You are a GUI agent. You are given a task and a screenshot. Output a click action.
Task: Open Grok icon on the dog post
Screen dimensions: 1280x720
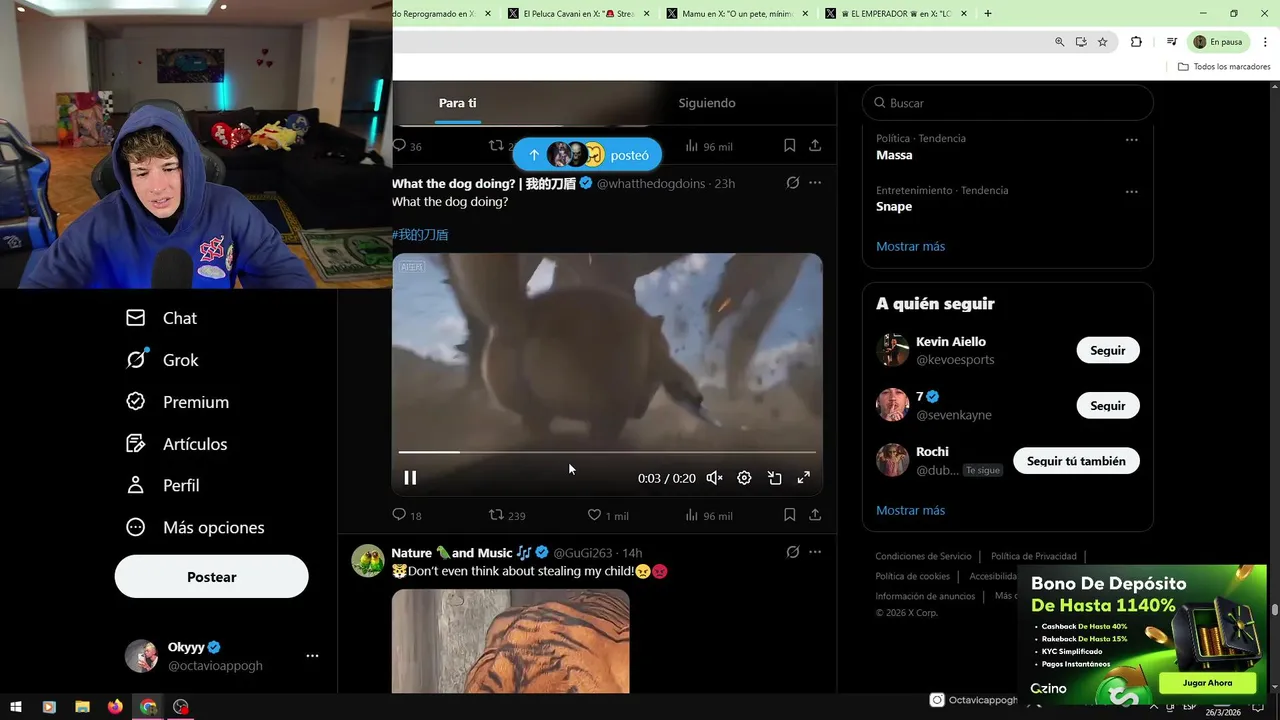(792, 183)
